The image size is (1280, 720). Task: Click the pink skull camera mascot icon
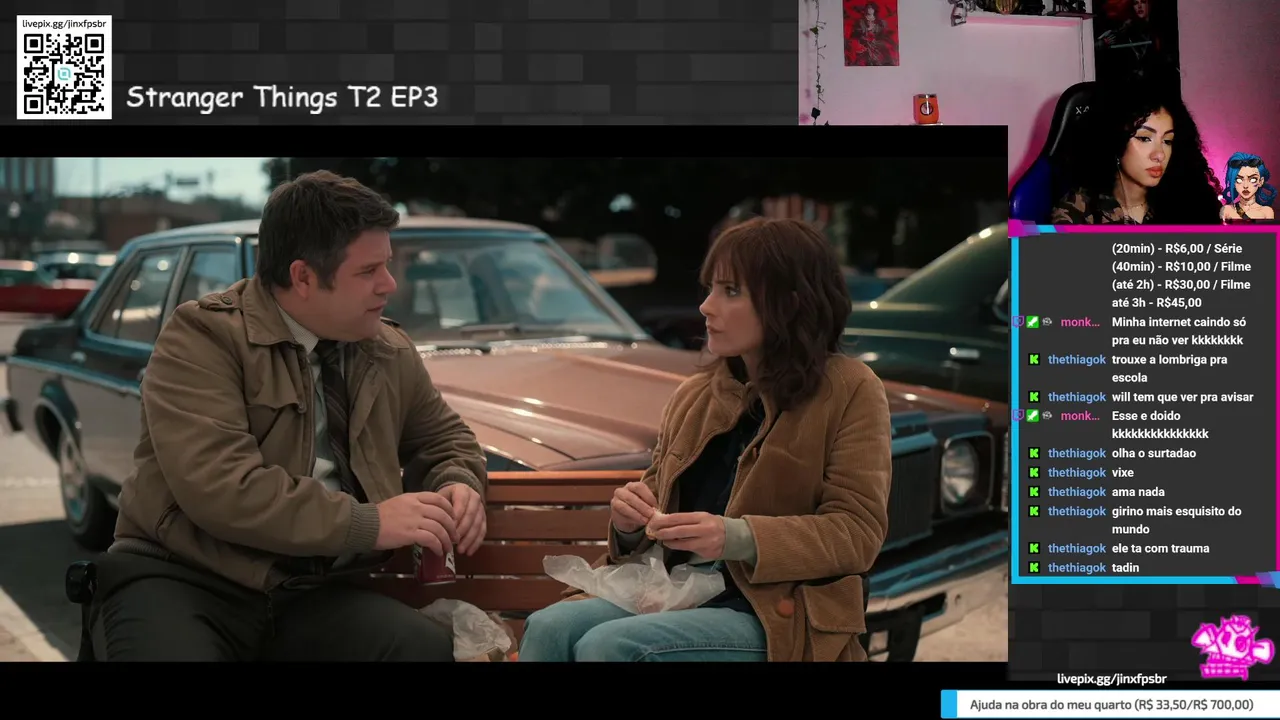1232,648
